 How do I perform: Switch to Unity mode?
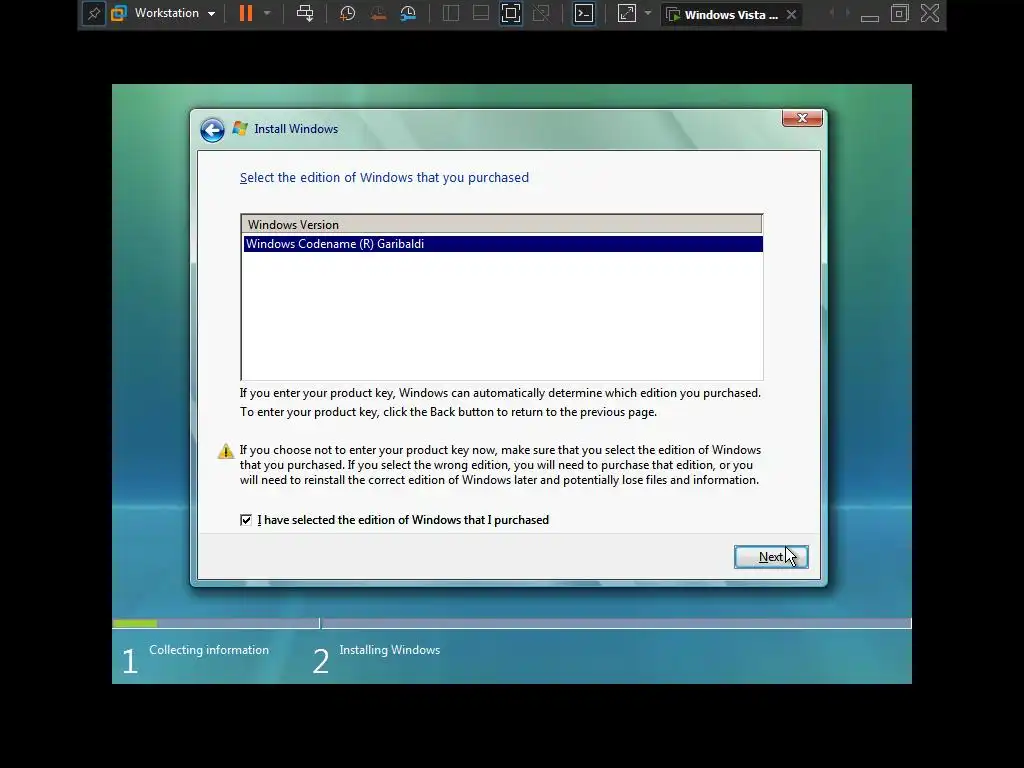pyautogui.click(x=541, y=14)
